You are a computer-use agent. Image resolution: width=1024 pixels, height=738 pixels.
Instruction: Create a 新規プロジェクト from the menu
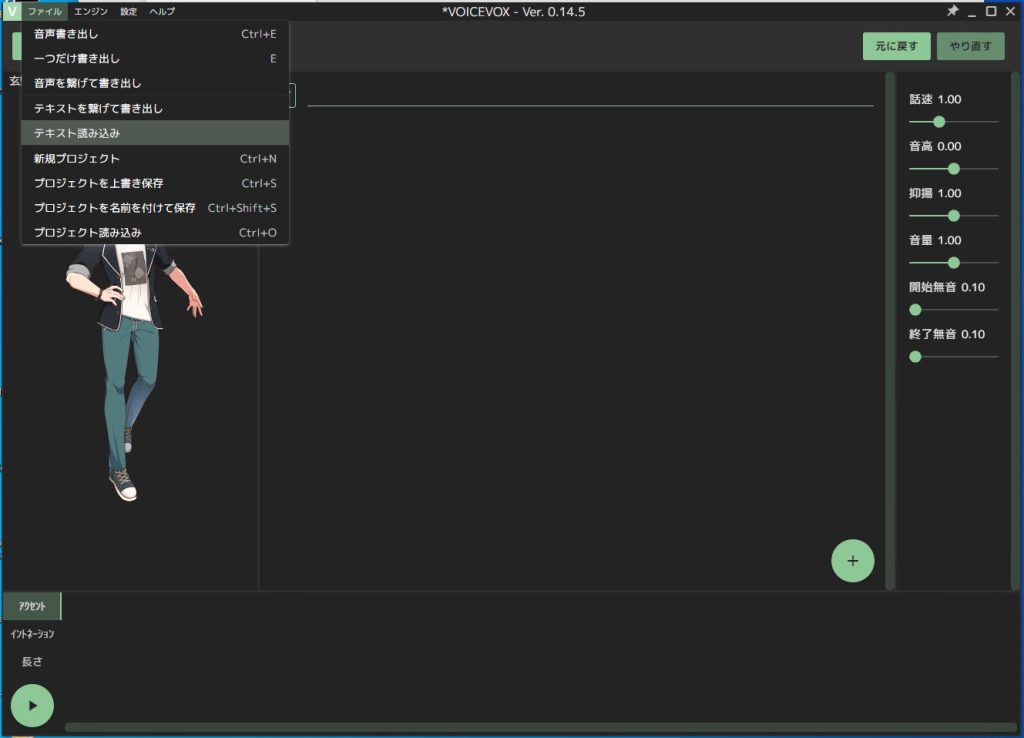[x=155, y=159]
